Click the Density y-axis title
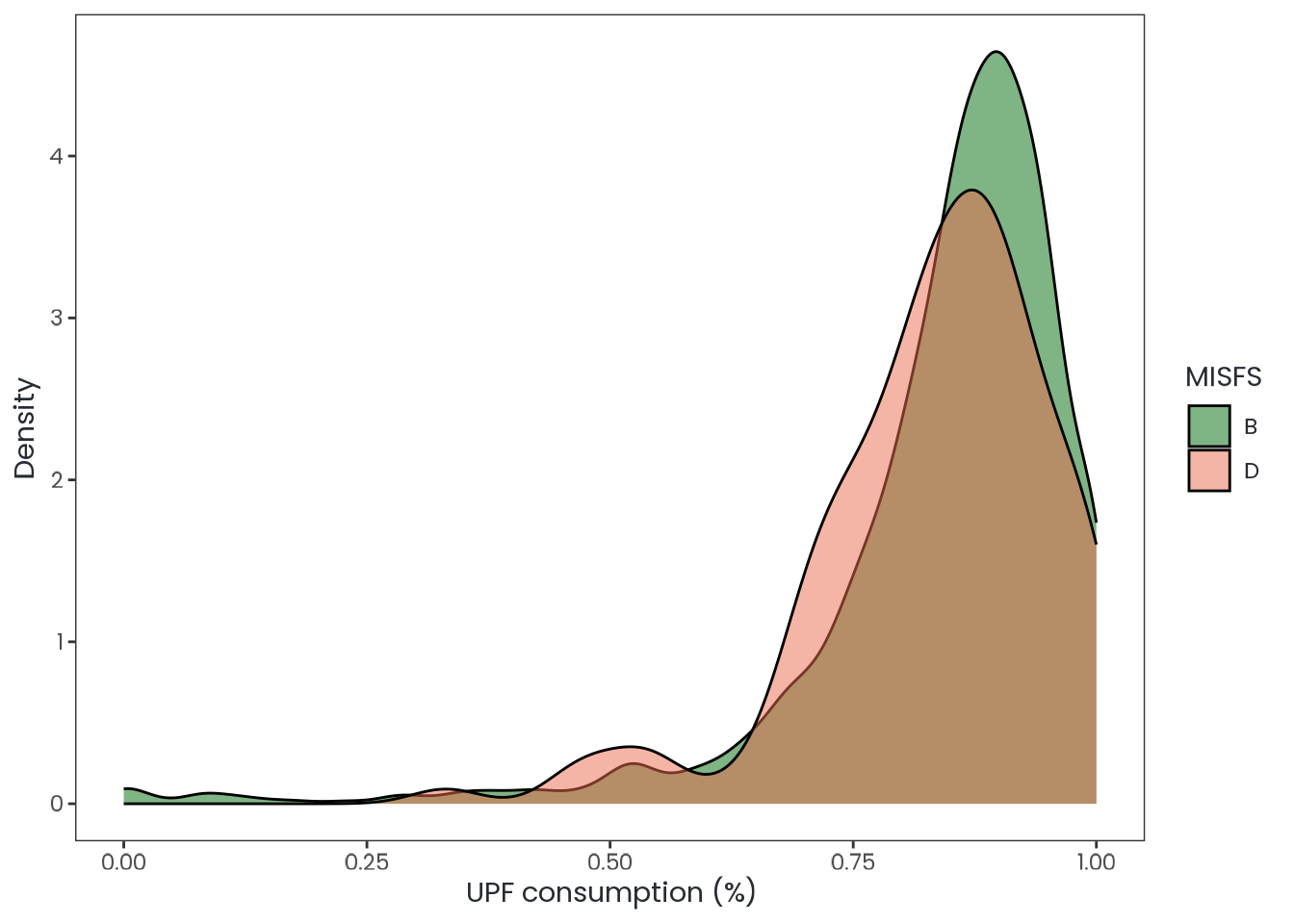1294x924 pixels. tap(25, 428)
